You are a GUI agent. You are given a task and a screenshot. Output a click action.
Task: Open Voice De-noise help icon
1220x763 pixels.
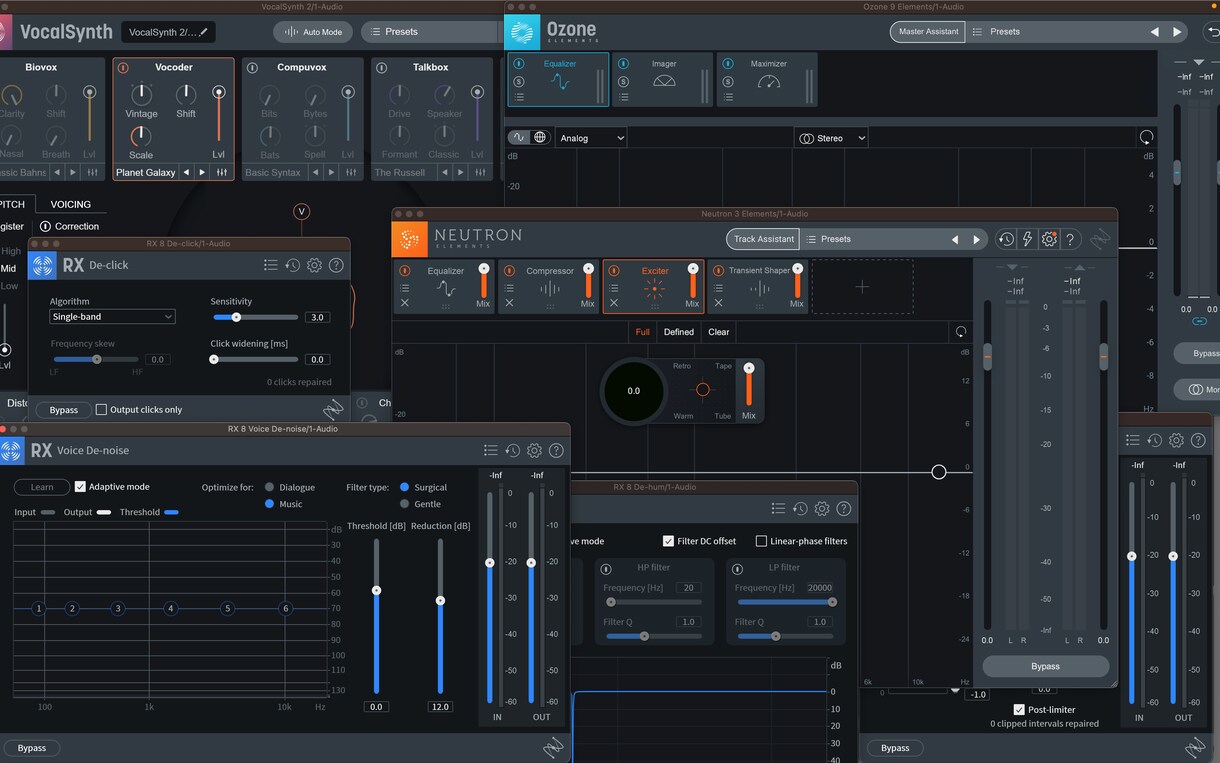556,451
